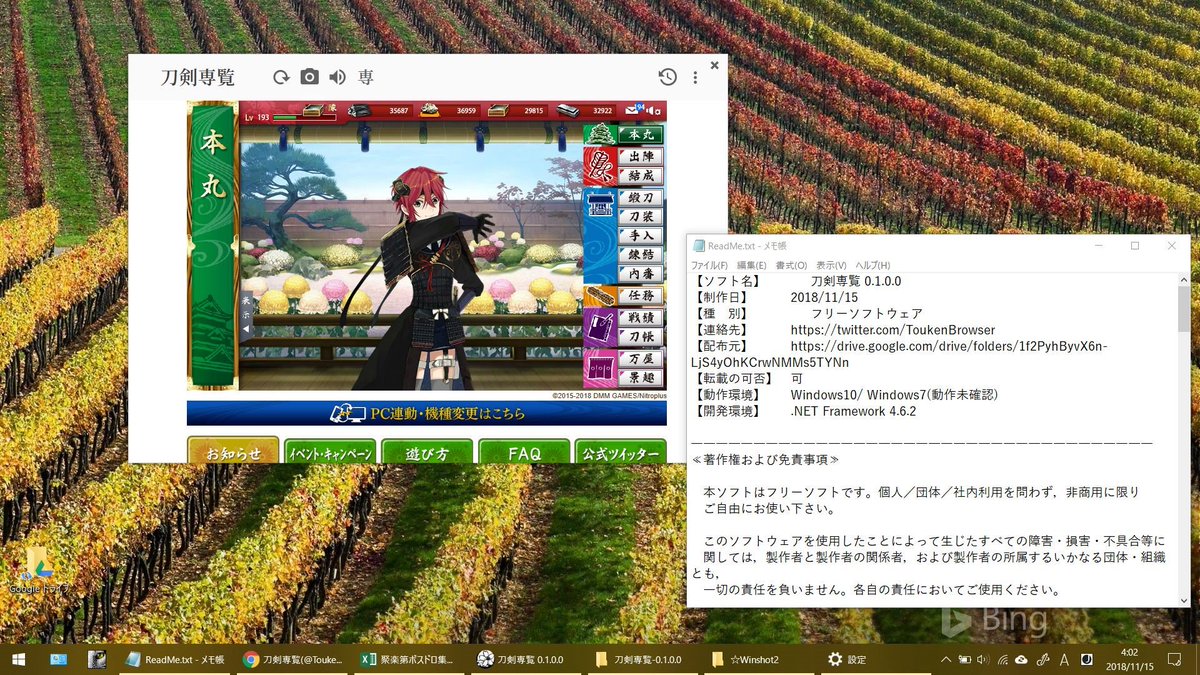Image resolution: width=1200 pixels, height=675 pixels.
Task: Open 手入 repair menu
Action: tap(640, 235)
